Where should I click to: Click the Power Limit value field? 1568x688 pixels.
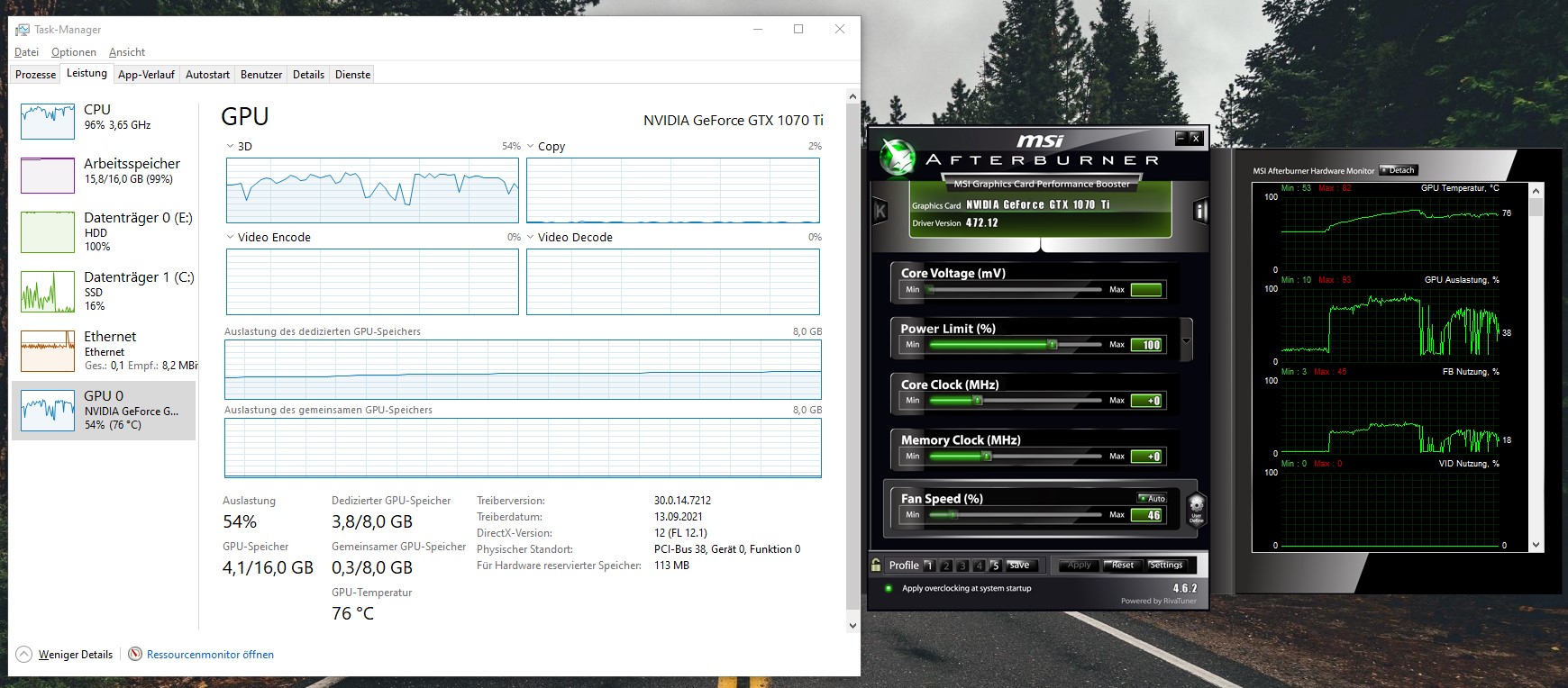pyautogui.click(x=1146, y=345)
